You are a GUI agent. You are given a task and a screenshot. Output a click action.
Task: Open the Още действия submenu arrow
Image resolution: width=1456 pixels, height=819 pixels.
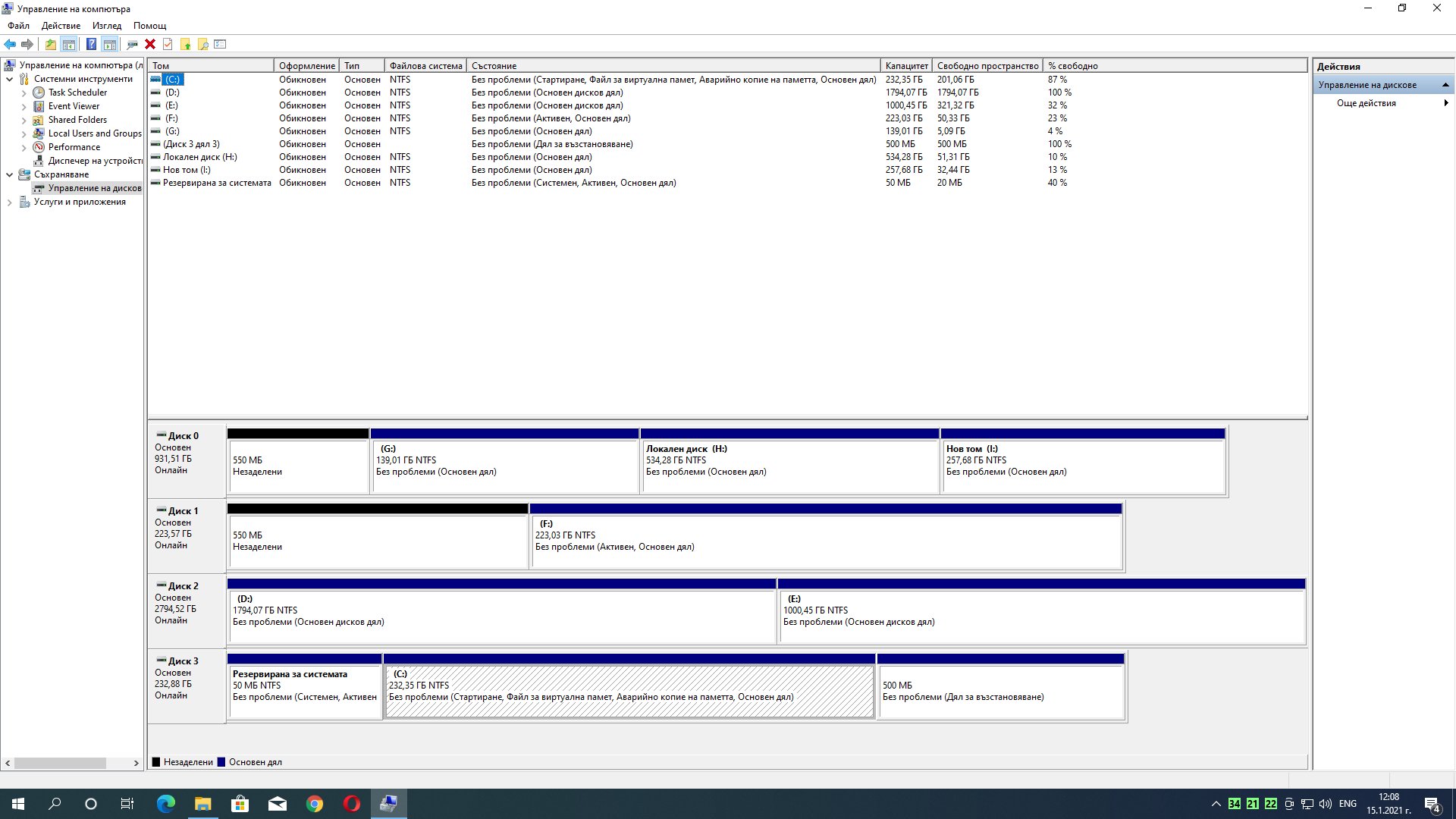pos(1445,103)
